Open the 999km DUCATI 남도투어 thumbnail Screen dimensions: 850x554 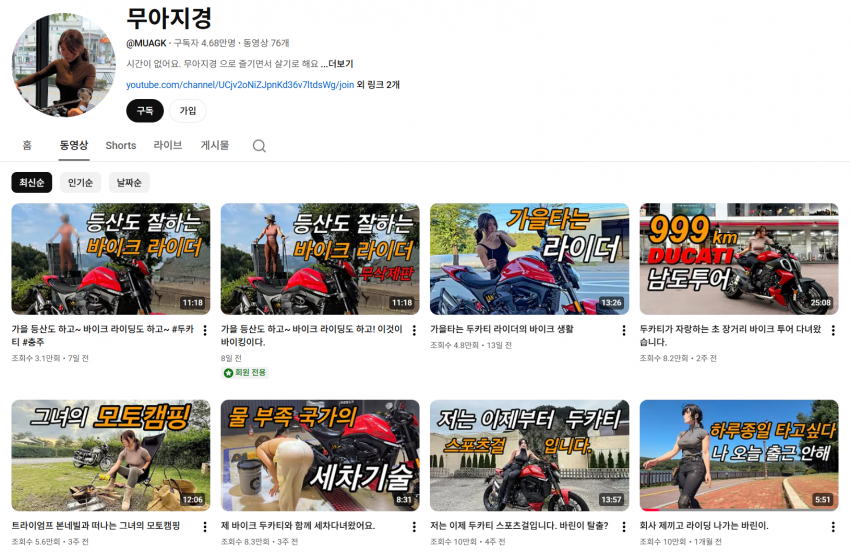pyautogui.click(x=739, y=259)
